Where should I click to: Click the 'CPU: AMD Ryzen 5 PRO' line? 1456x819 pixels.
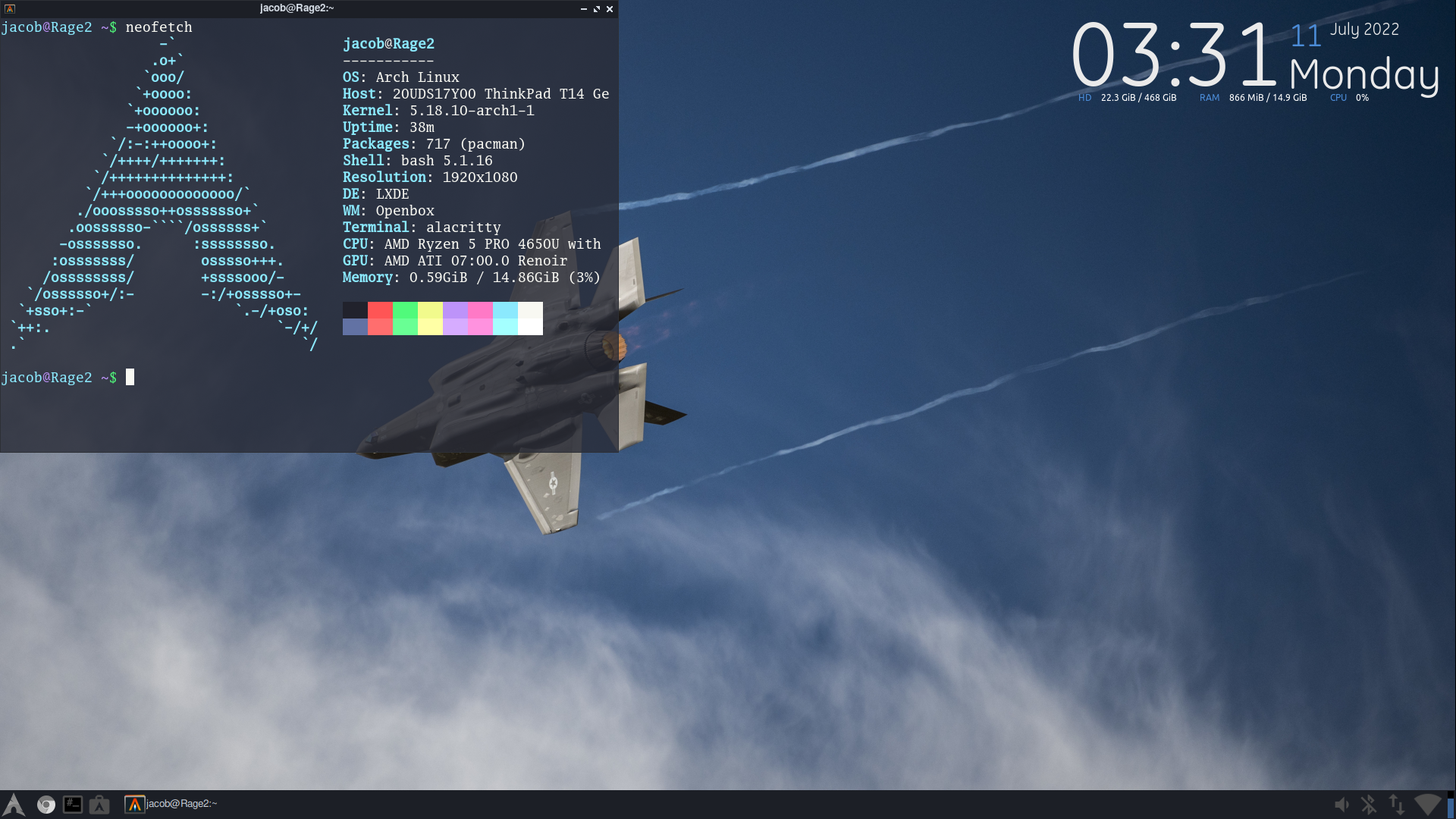(472, 244)
